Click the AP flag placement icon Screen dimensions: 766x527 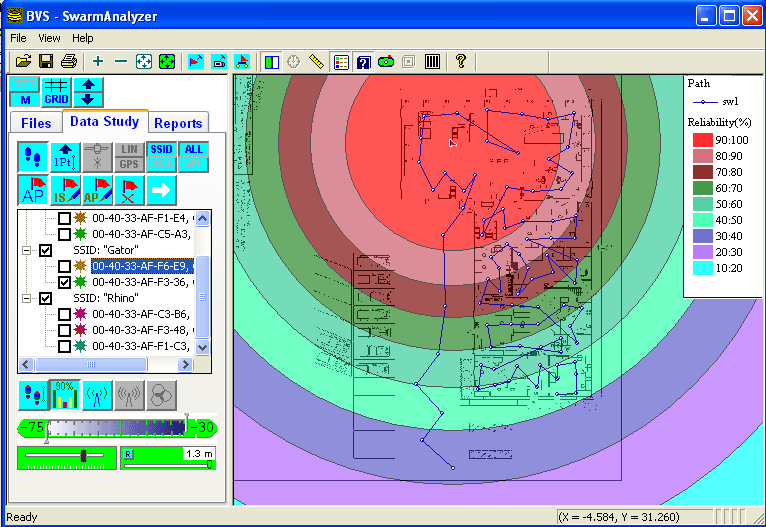click(33, 189)
